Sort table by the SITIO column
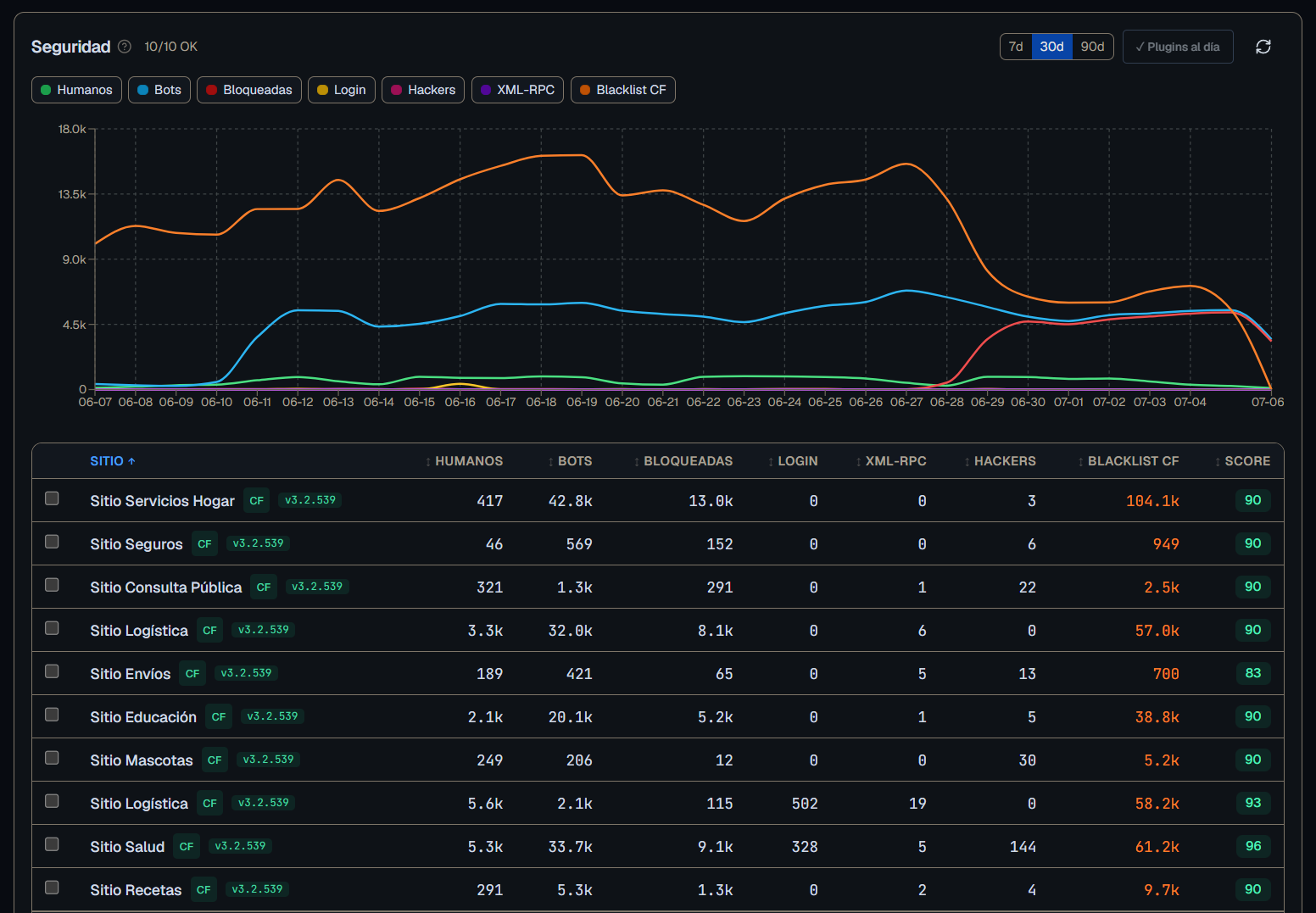Image resolution: width=1316 pixels, height=913 pixels. pos(113,461)
